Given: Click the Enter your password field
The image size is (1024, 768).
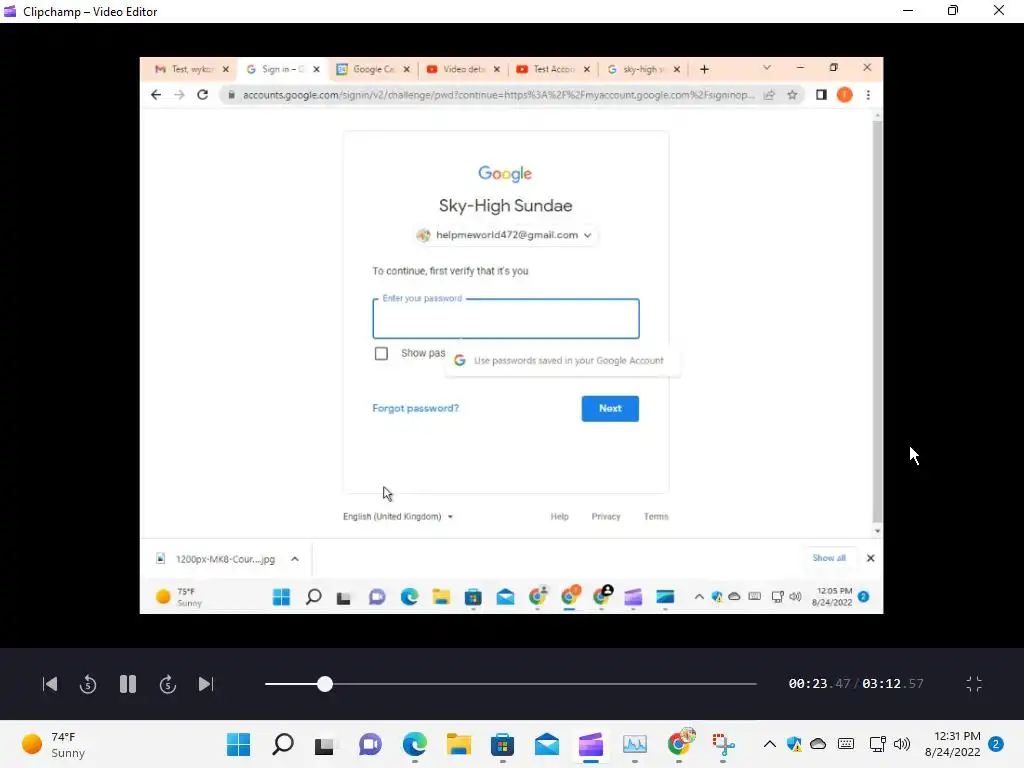Looking at the screenshot, I should point(505,319).
